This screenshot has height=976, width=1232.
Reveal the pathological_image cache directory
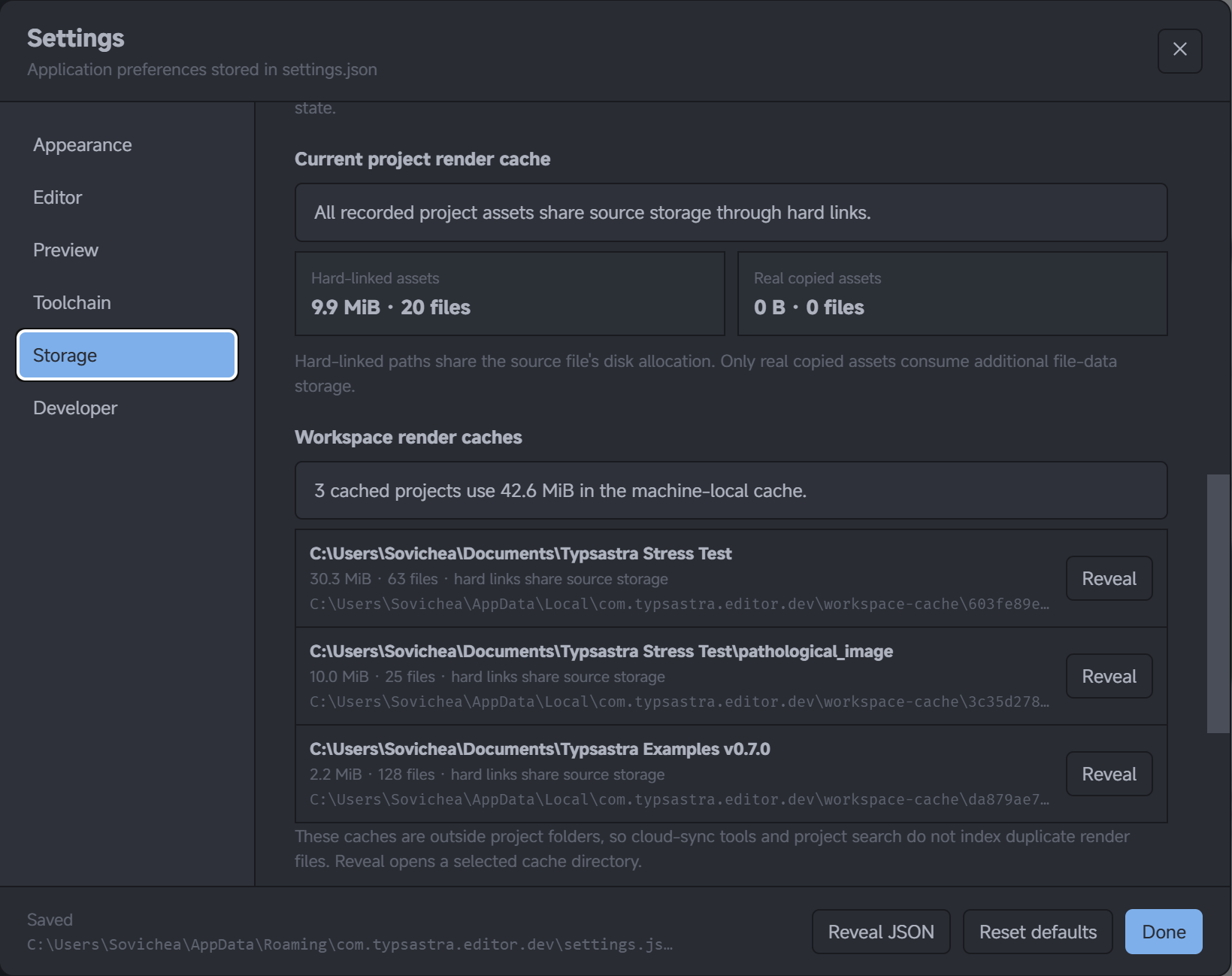tap(1109, 676)
